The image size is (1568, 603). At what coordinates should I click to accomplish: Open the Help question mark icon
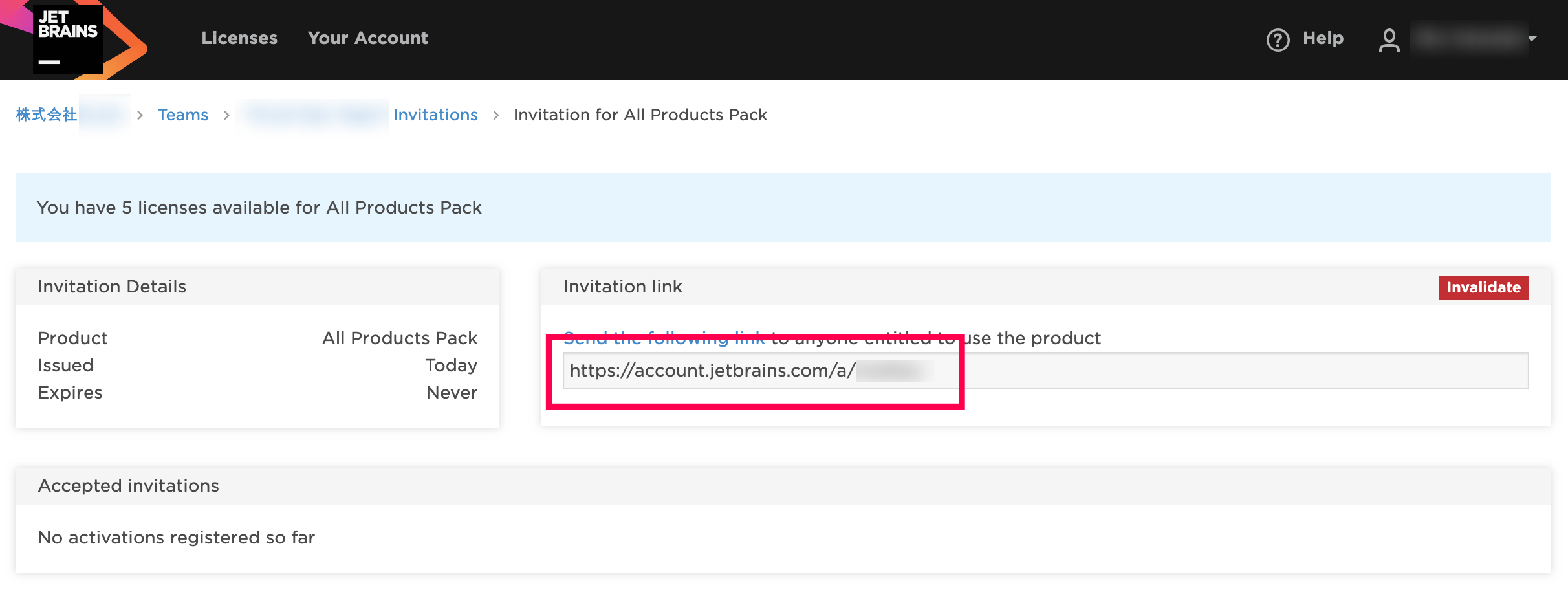1278,39
